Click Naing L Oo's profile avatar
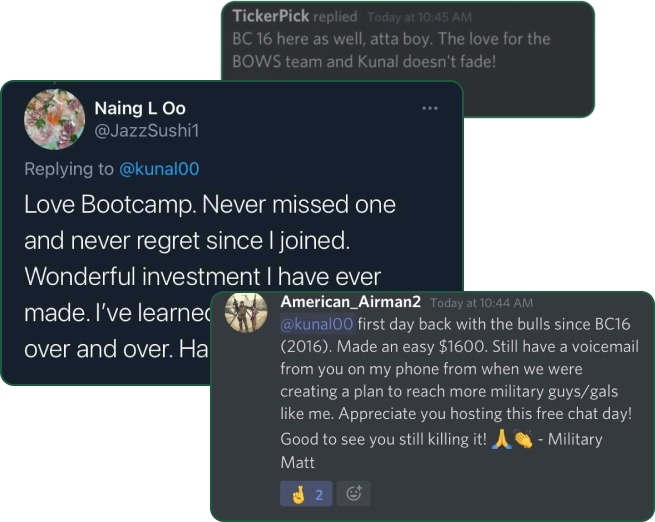 pos(54,119)
